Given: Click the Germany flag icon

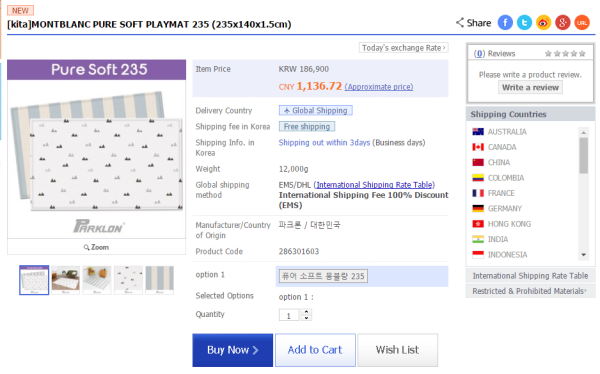Looking at the screenshot, I should click(478, 208).
